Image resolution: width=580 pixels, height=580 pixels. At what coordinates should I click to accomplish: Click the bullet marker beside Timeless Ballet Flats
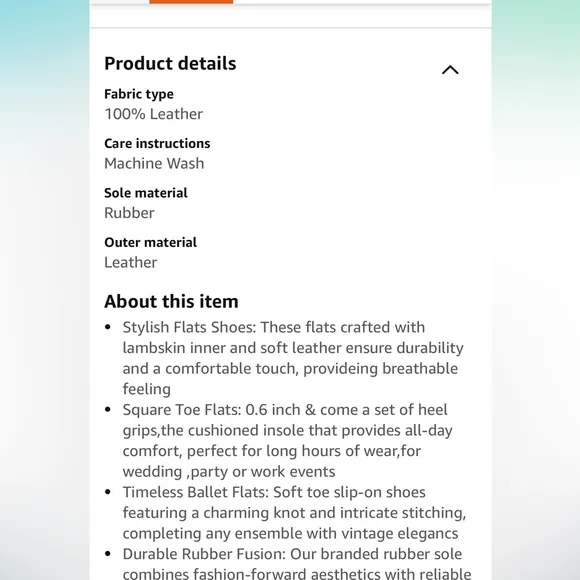pos(108,492)
